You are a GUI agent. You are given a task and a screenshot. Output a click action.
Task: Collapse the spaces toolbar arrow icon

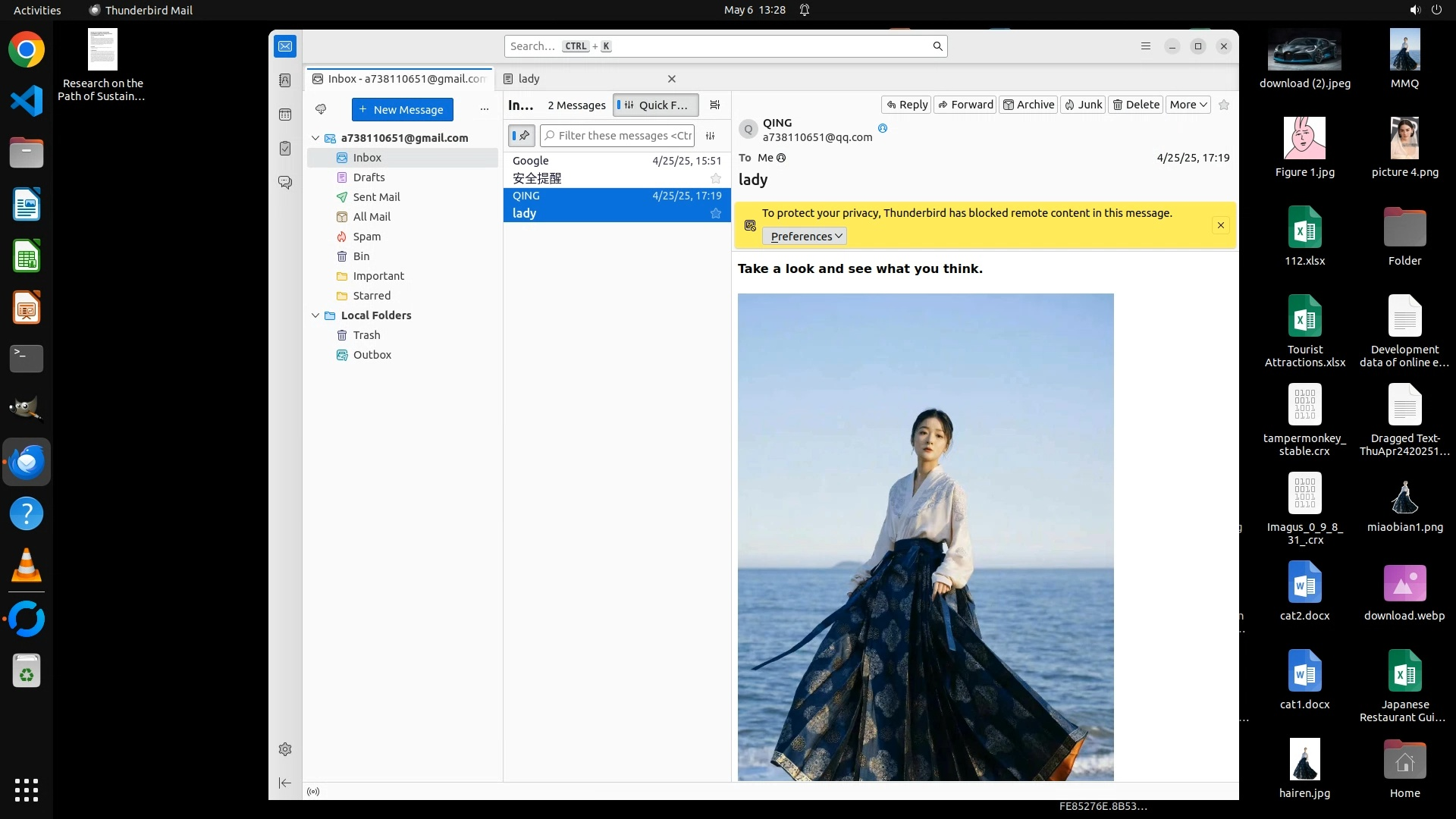coord(285,783)
